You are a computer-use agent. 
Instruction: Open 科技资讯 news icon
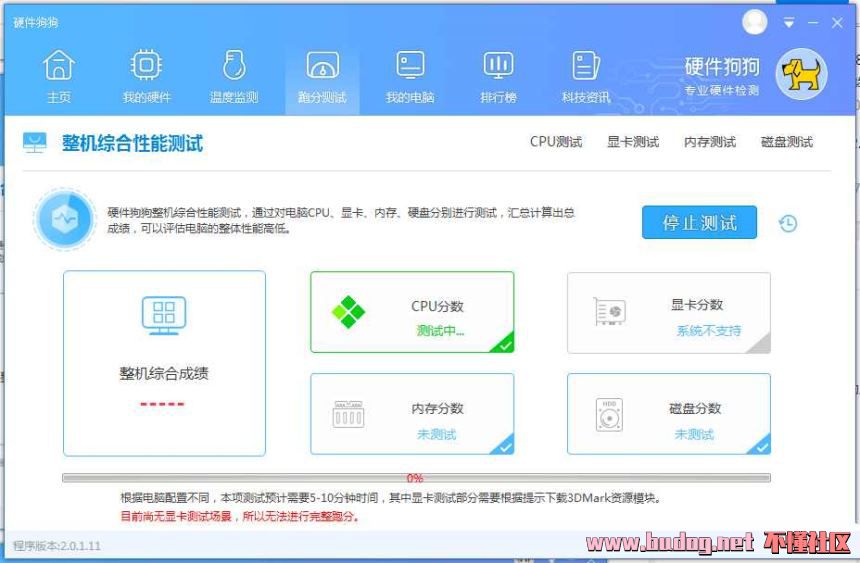pos(586,65)
